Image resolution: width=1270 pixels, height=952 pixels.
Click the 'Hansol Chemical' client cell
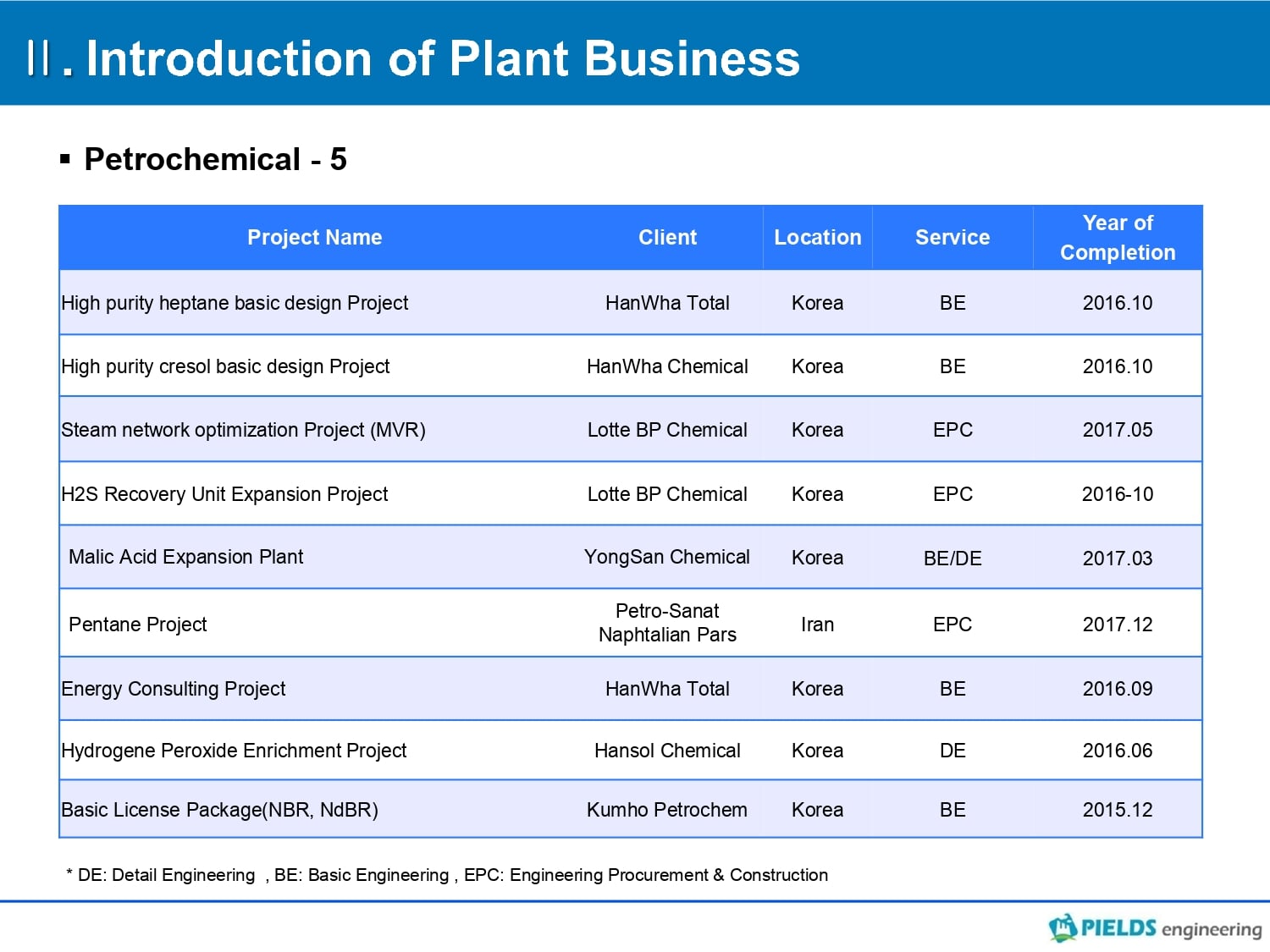point(667,751)
